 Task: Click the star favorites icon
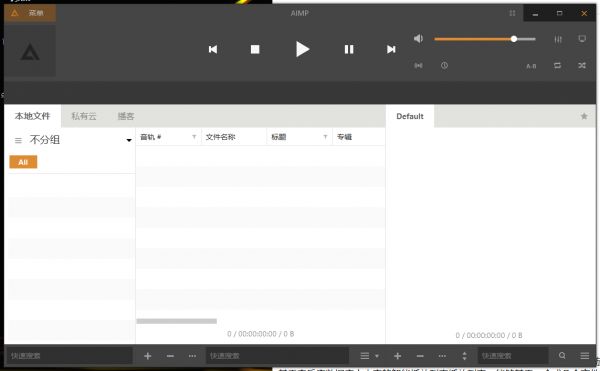(584, 116)
